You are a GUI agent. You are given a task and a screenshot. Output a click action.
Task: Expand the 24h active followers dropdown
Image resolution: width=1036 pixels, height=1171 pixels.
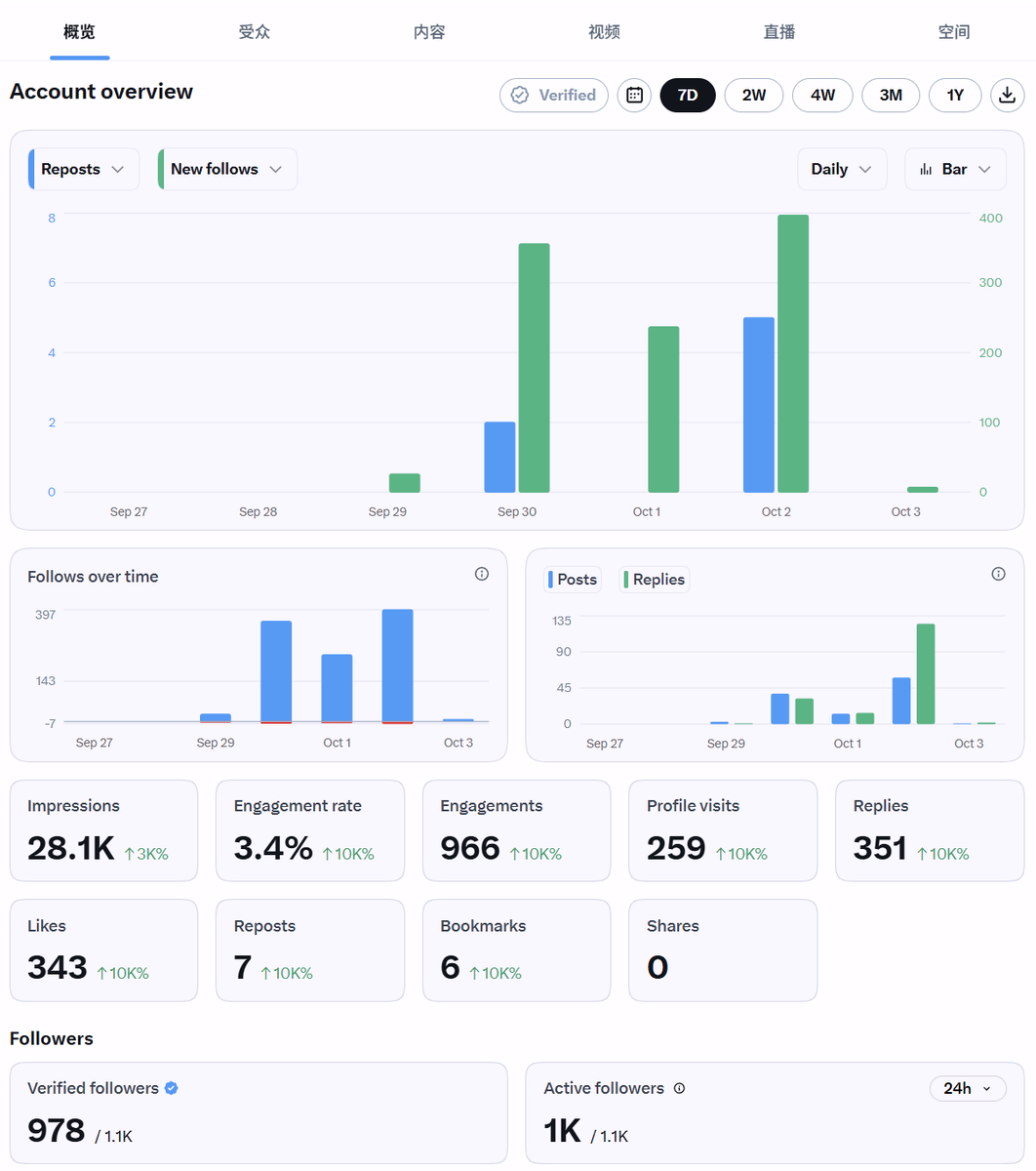(x=968, y=1088)
